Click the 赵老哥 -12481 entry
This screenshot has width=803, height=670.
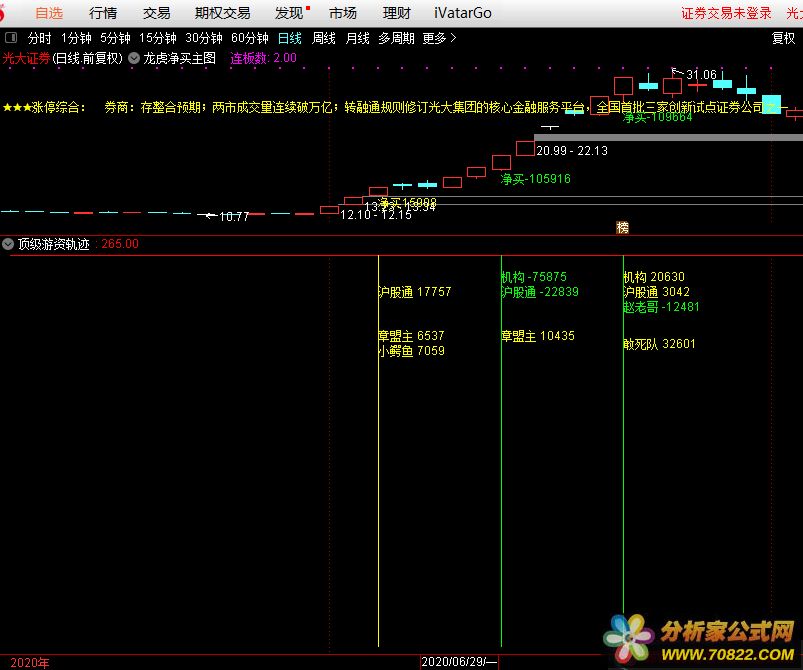[x=661, y=307]
